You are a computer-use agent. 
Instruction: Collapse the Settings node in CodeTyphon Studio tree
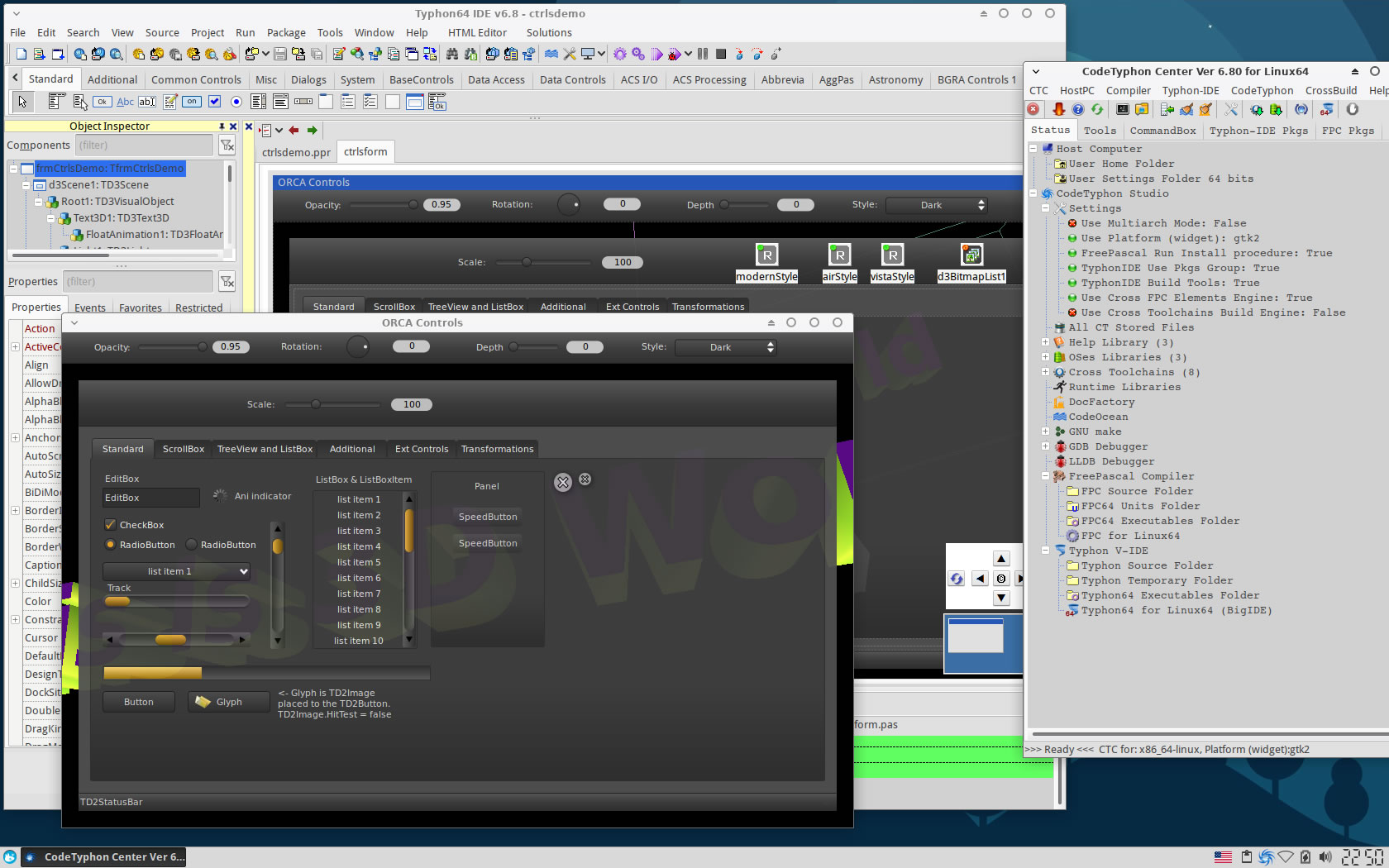pos(1045,208)
